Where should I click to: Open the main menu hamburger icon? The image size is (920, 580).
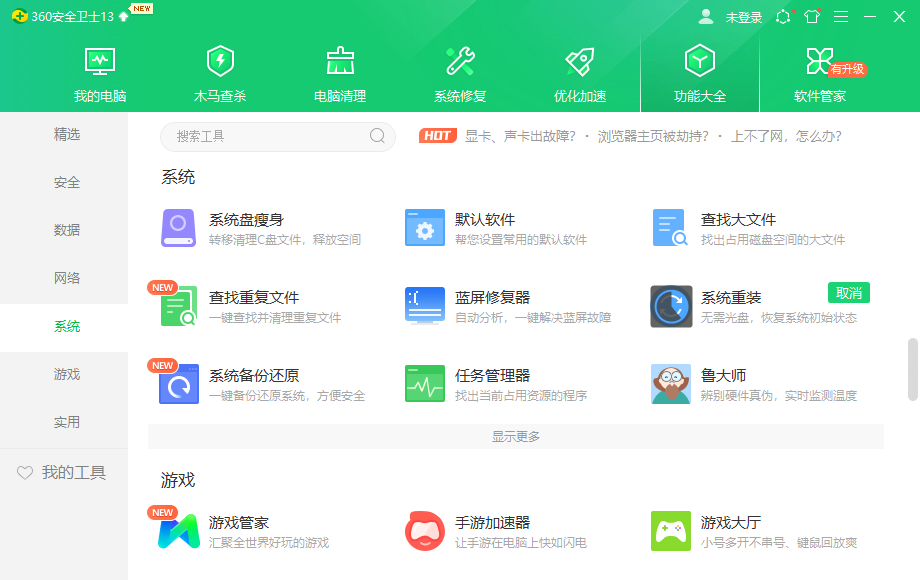[841, 17]
